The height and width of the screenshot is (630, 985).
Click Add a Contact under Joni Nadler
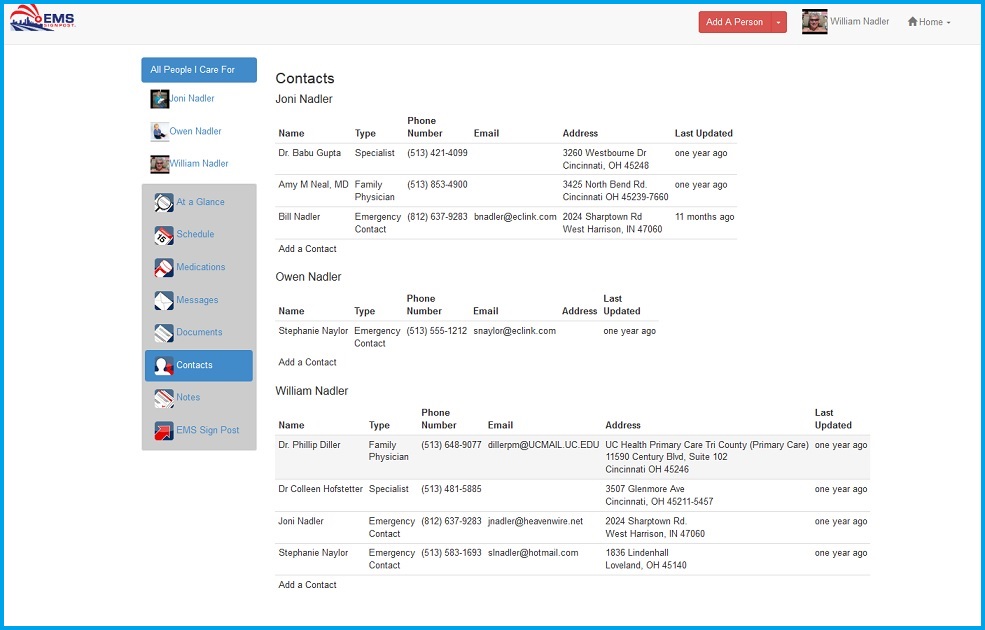click(x=307, y=249)
